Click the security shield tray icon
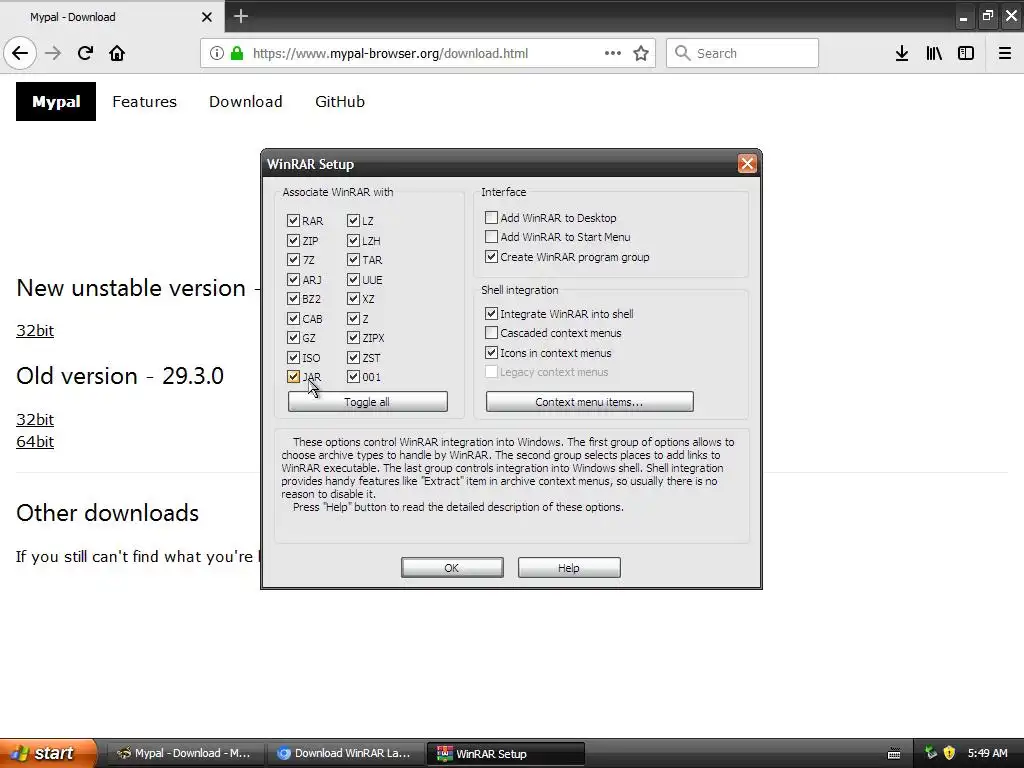 pyautogui.click(x=949, y=753)
